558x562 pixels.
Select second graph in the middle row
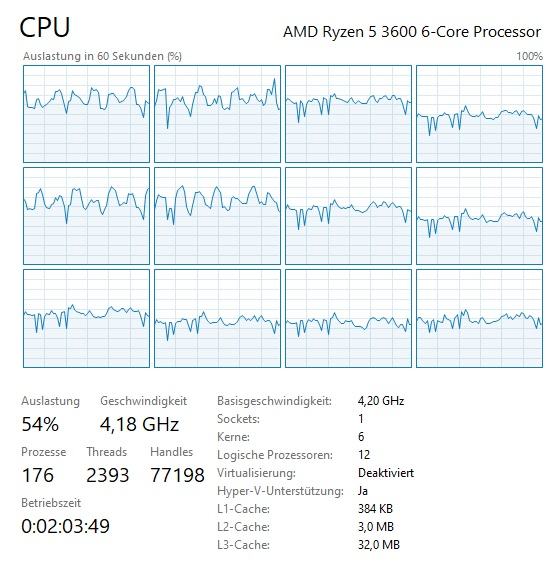coord(218,216)
